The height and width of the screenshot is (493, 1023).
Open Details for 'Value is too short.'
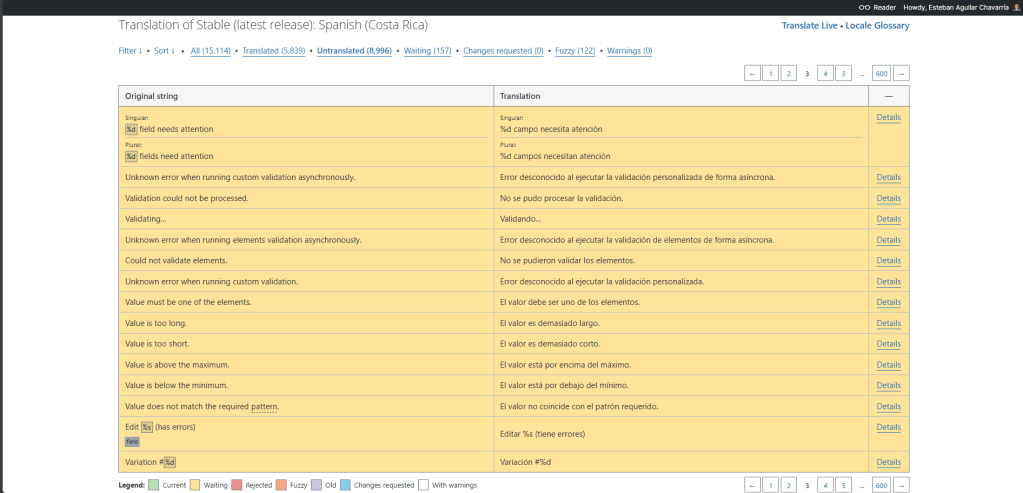[x=889, y=344]
